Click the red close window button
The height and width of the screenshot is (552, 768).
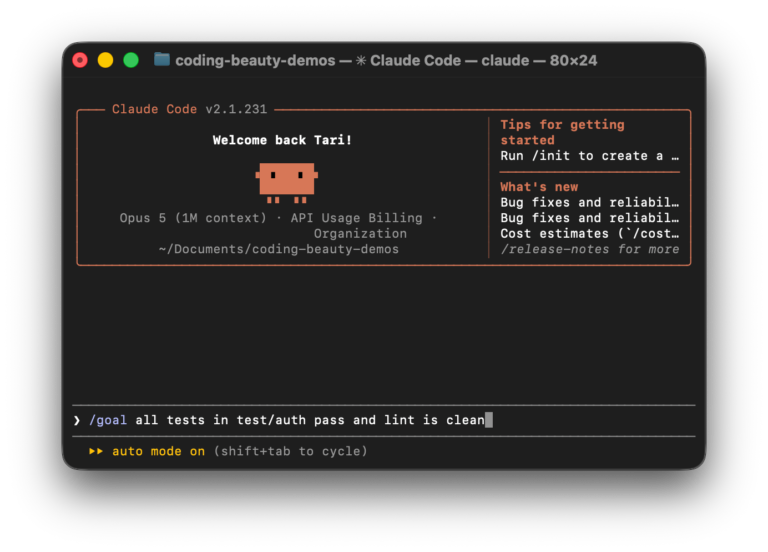pos(80,60)
